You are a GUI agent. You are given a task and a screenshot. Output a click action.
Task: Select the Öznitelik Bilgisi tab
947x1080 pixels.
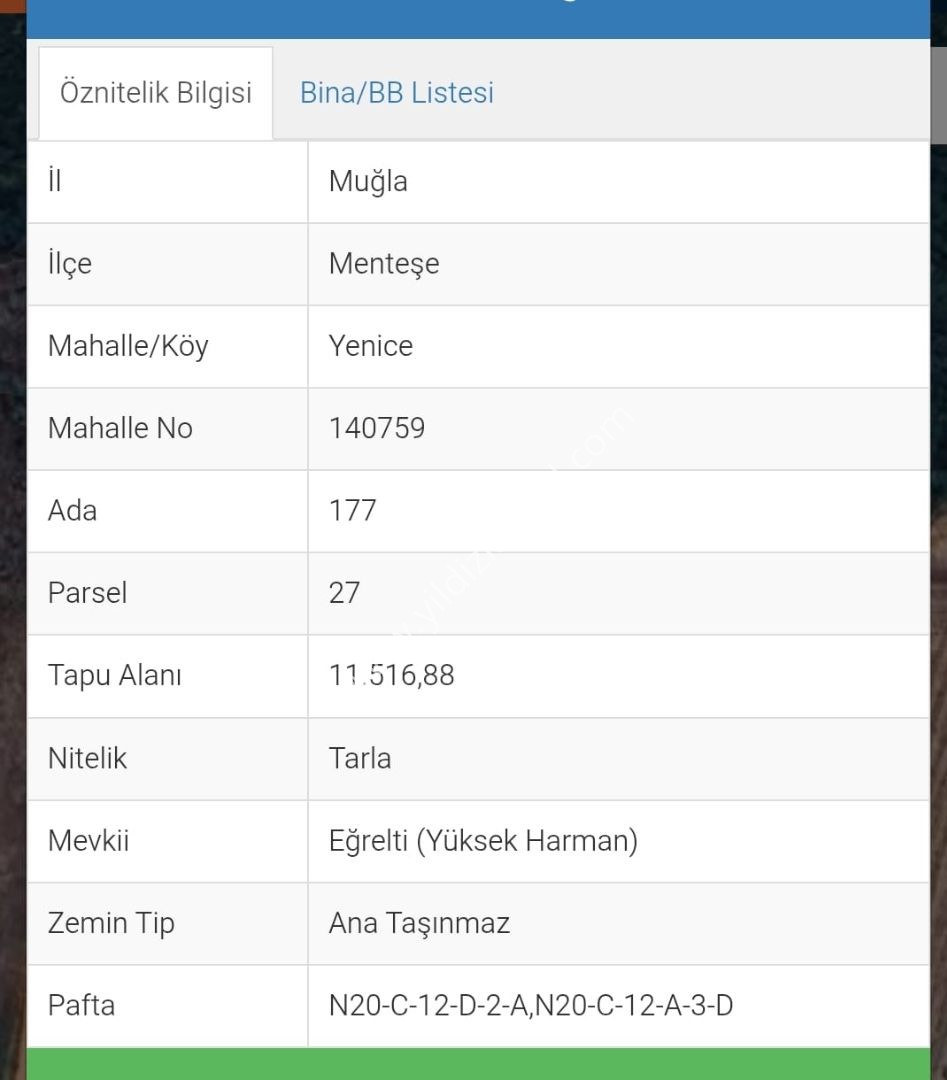[155, 93]
